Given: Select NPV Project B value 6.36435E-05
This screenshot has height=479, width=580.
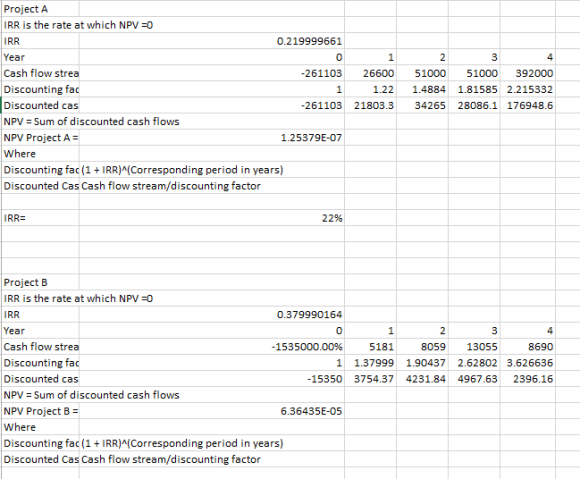Looking at the screenshot, I should point(212,411).
